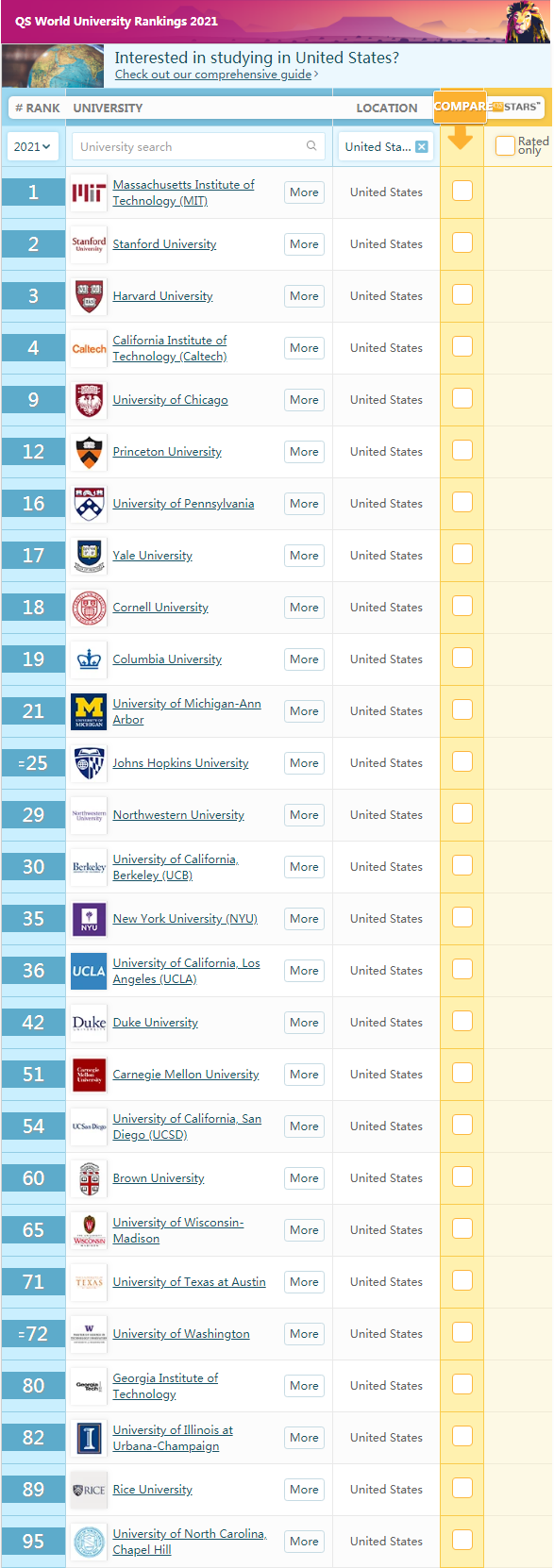Click the Princeton University shield icon
The width and height of the screenshot is (554, 1568).
tap(89, 452)
